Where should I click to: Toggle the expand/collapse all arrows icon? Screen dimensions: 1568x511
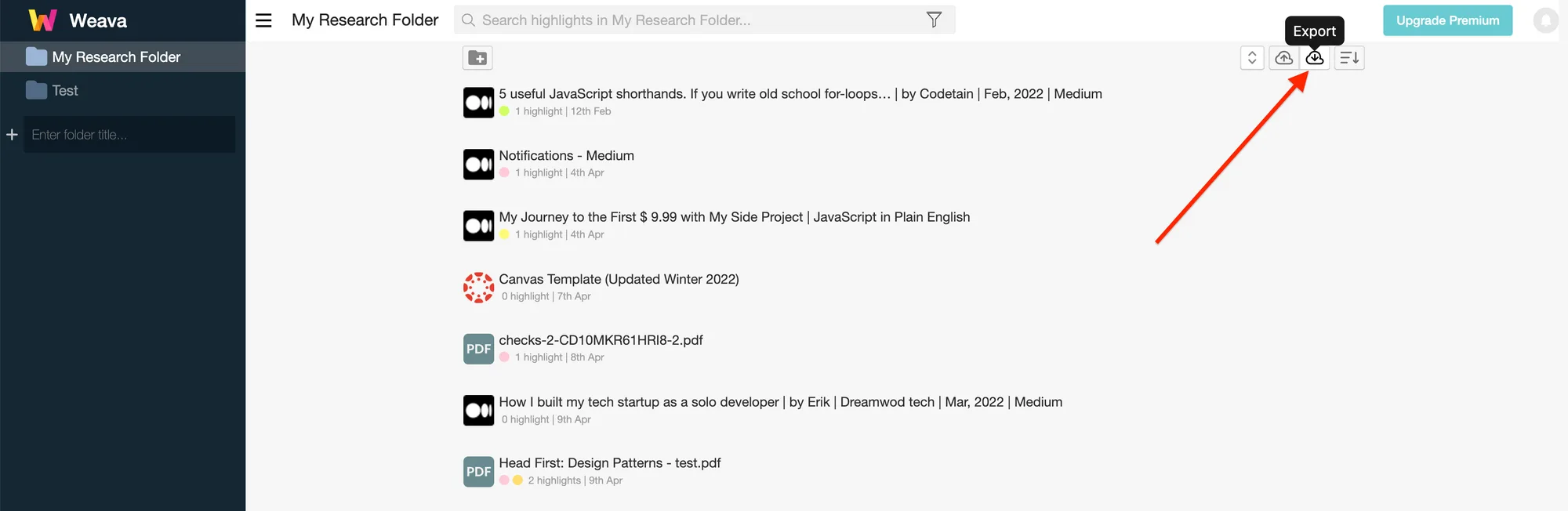(1252, 58)
